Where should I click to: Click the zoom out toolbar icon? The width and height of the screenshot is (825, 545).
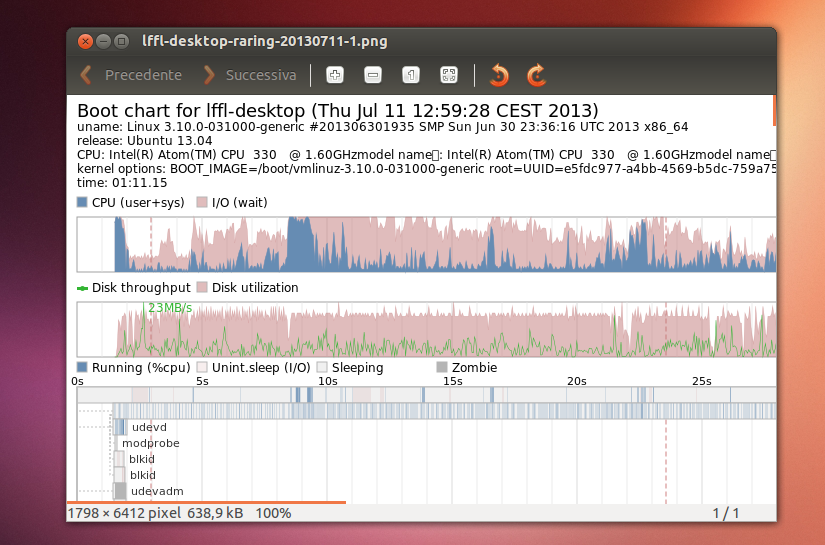point(373,75)
